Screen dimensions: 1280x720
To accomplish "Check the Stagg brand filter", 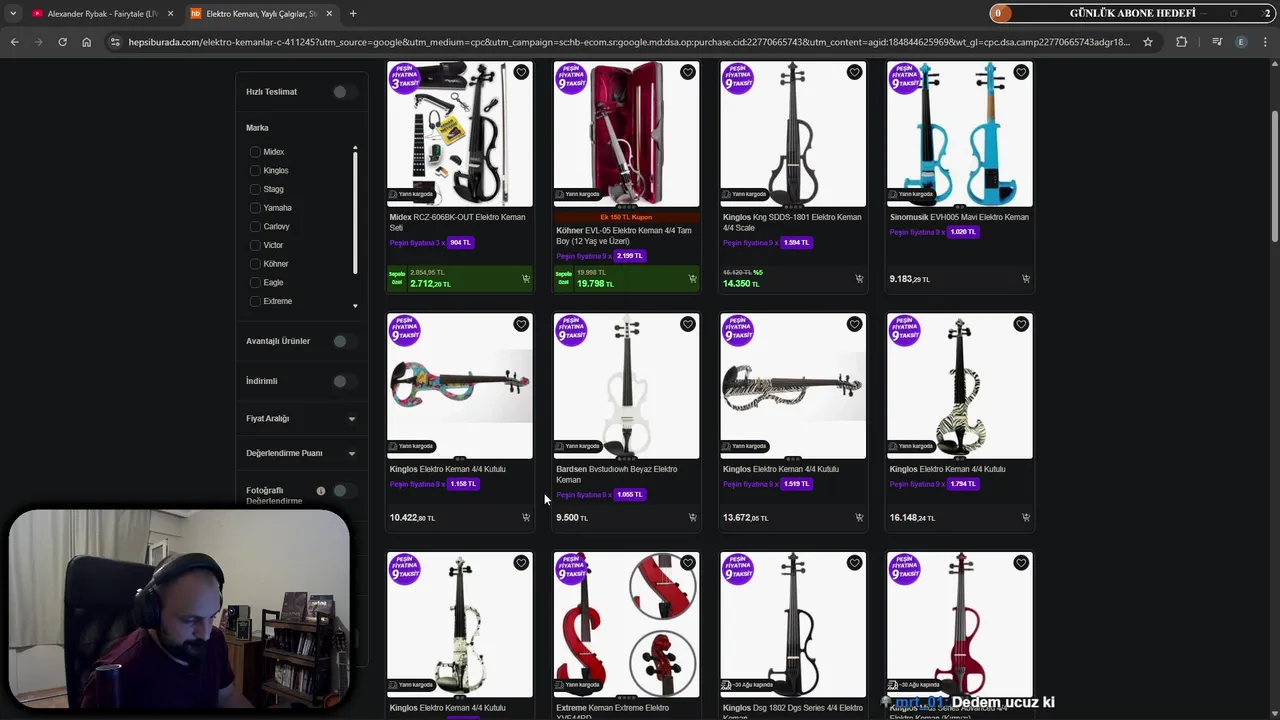I will tap(255, 189).
